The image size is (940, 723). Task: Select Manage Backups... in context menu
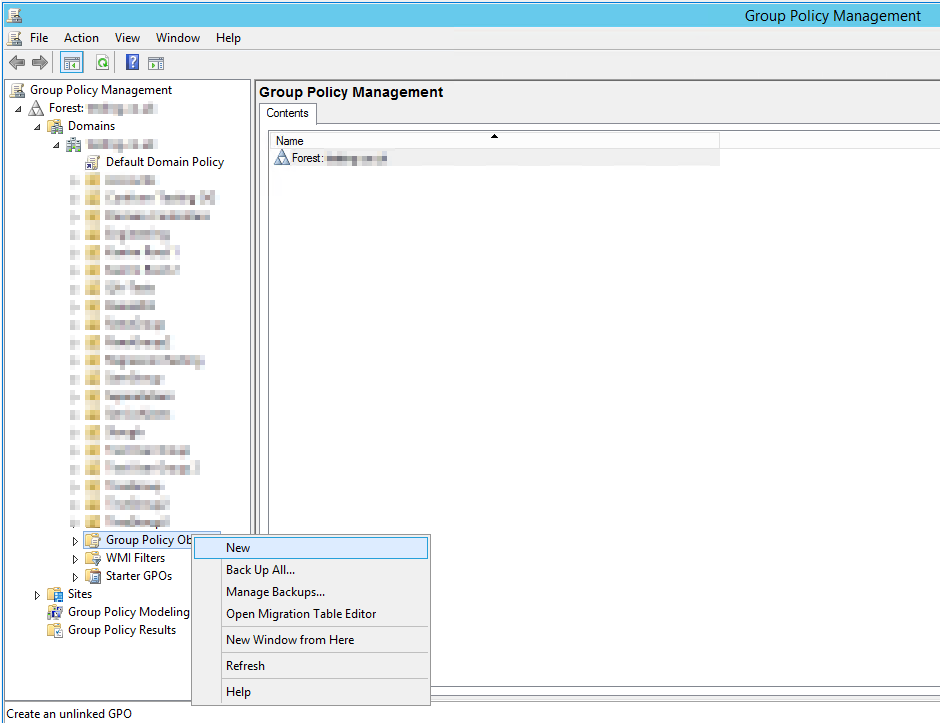tap(311, 592)
